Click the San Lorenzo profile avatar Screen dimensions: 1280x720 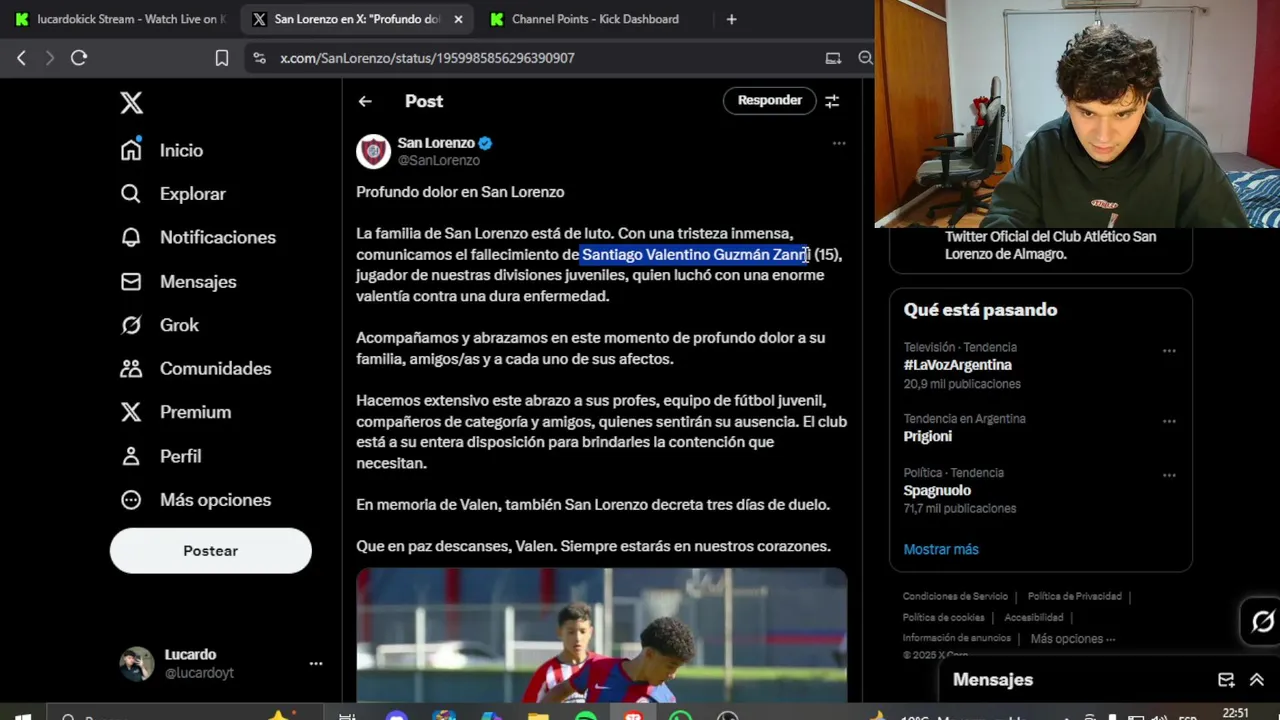click(374, 151)
